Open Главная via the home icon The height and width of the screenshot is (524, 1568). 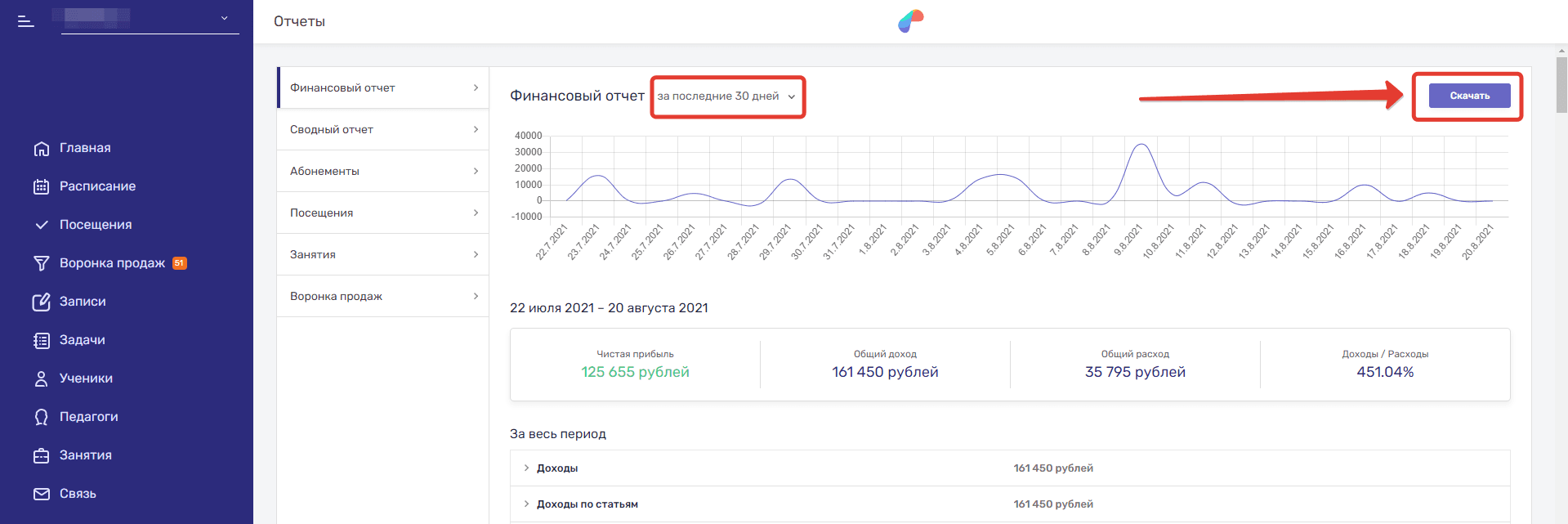coord(42,148)
